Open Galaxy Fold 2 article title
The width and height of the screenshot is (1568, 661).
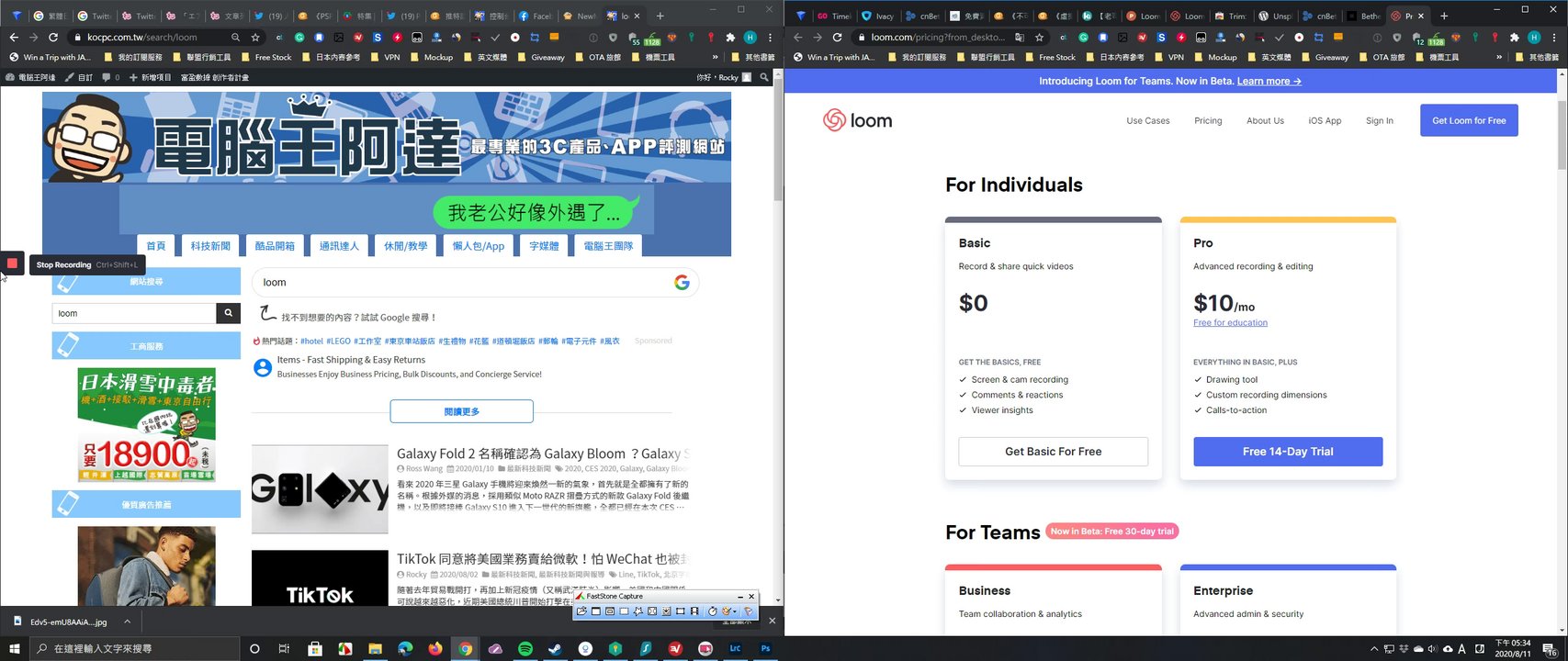pos(543,454)
